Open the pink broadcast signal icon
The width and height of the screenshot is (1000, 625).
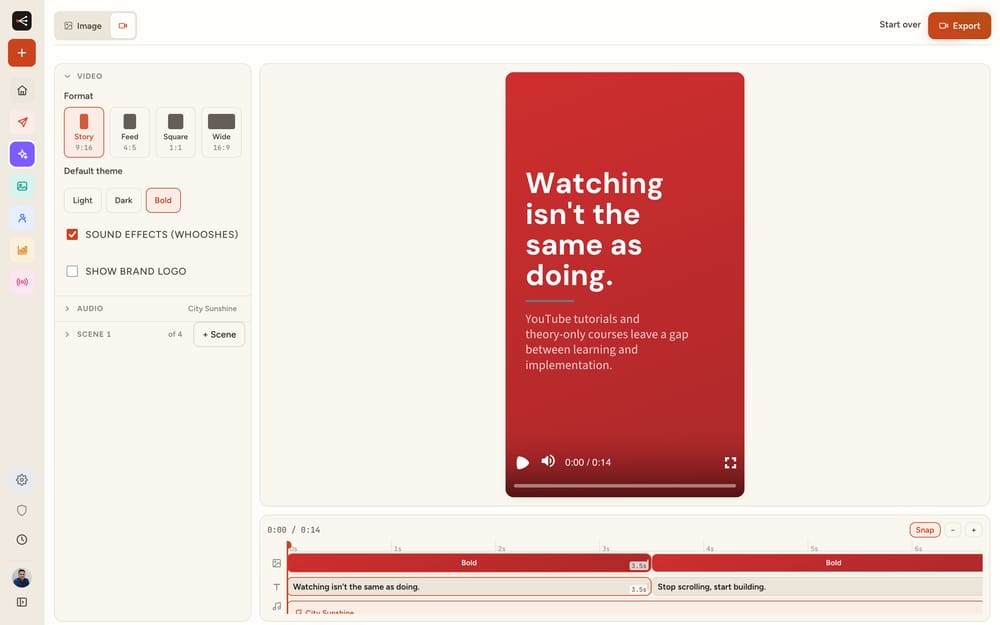(22, 281)
